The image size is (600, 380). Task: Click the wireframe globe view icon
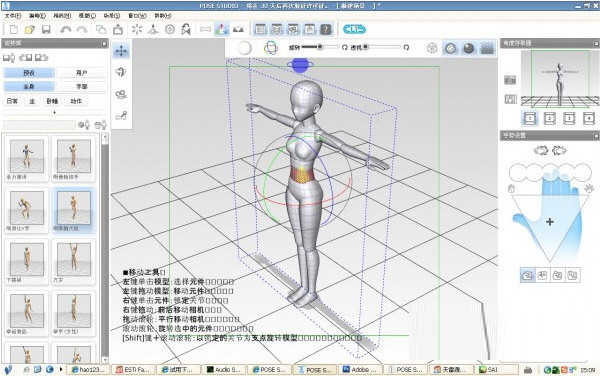pos(432,48)
